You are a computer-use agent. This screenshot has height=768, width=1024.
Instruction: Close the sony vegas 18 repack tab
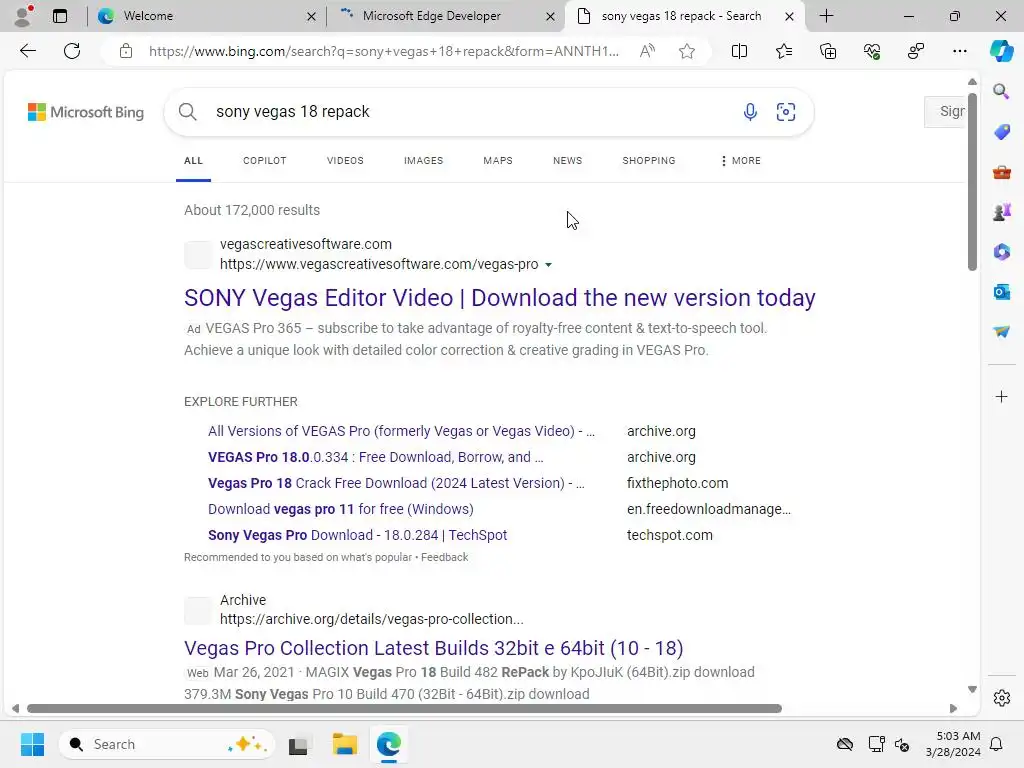pos(789,16)
